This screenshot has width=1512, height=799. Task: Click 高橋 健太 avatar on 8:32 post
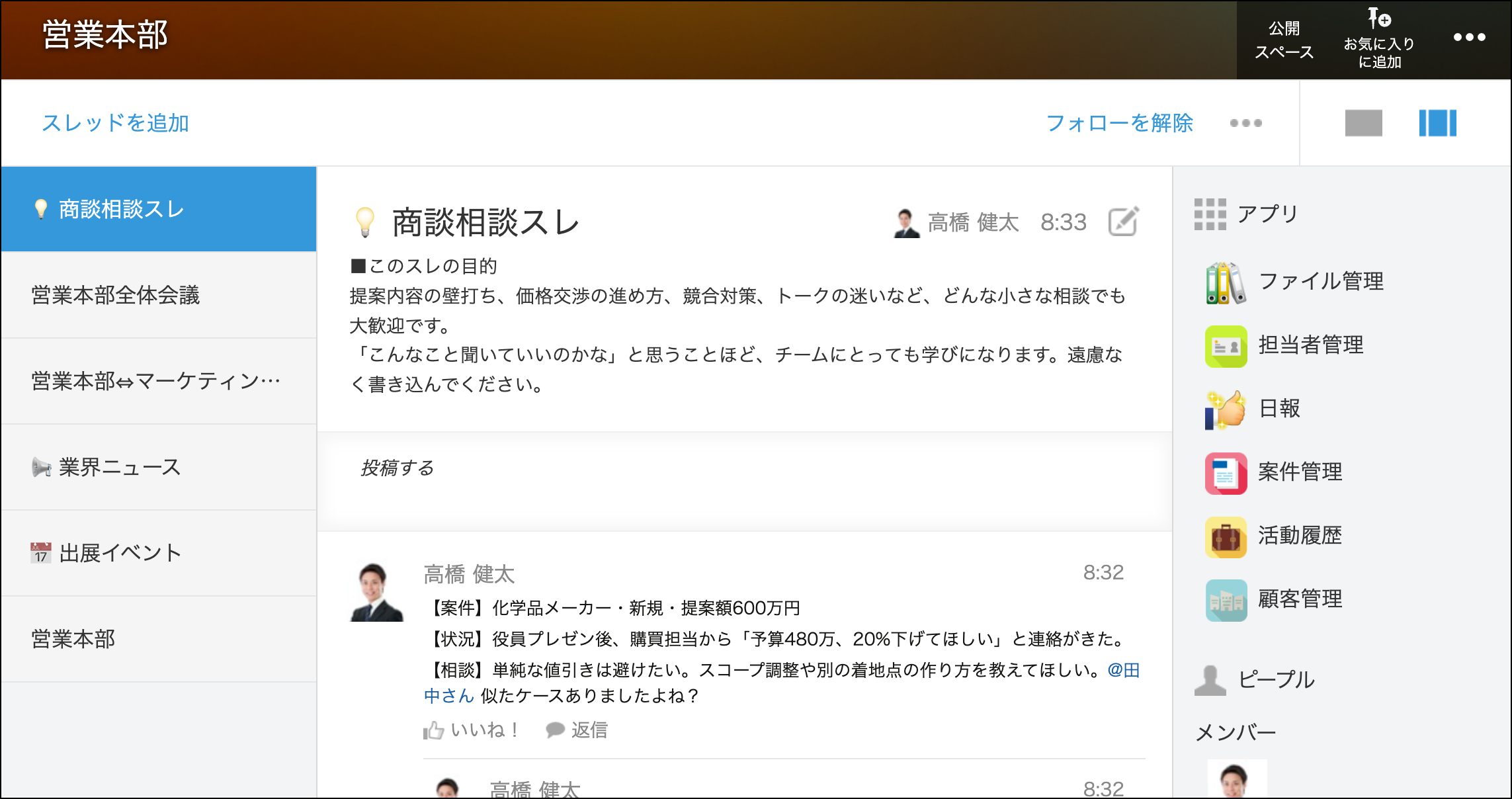(x=376, y=592)
